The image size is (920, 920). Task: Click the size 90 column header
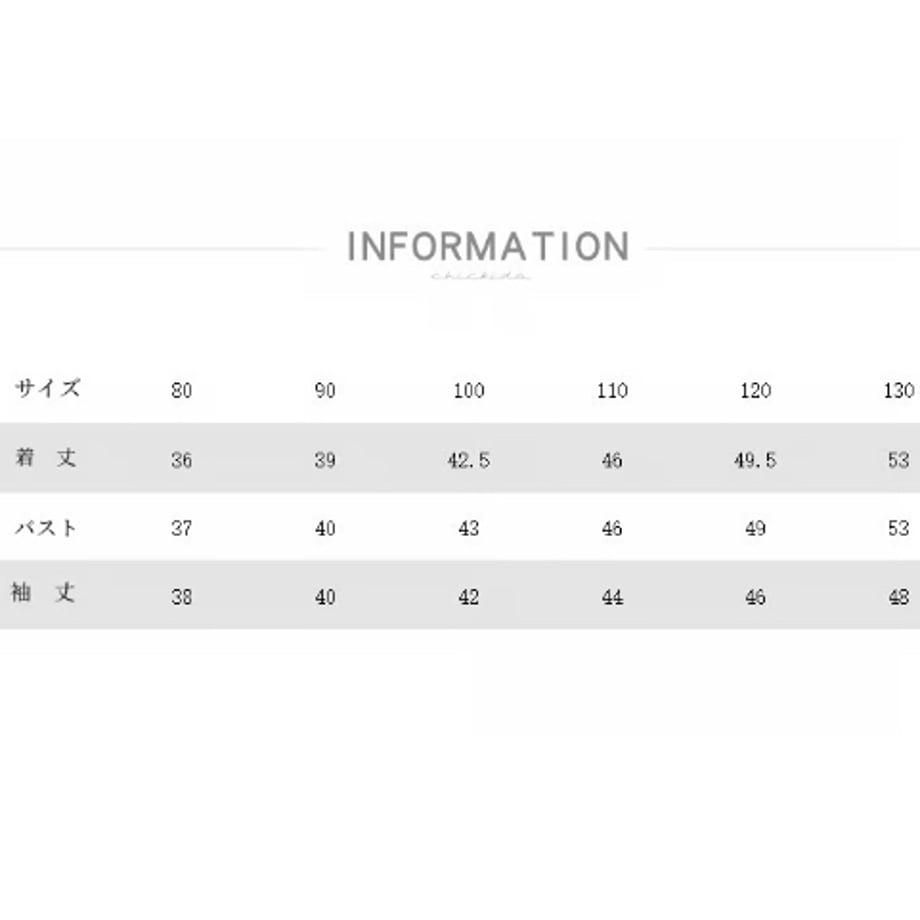pyautogui.click(x=324, y=390)
